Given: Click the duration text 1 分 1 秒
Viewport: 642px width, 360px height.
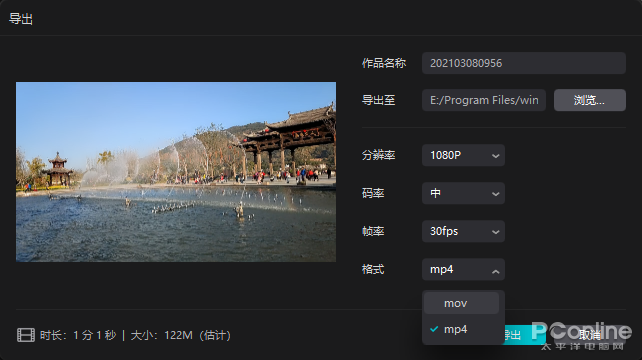Looking at the screenshot, I should (x=95, y=335).
